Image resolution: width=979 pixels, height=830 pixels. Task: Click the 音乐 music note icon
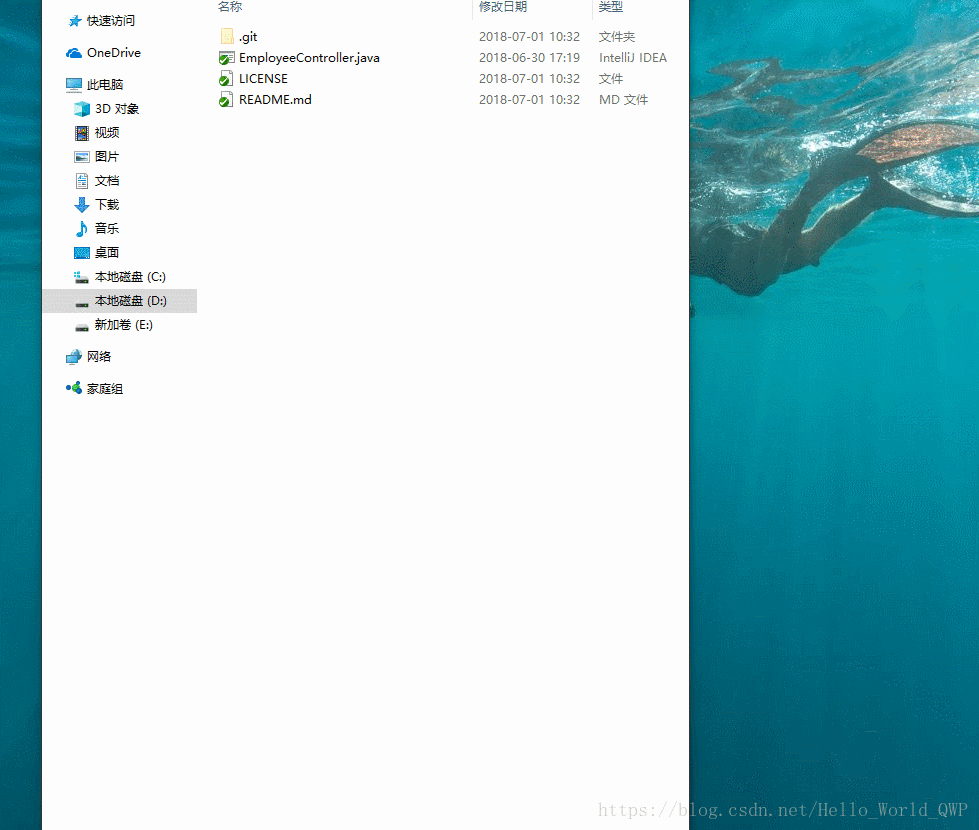pos(82,229)
